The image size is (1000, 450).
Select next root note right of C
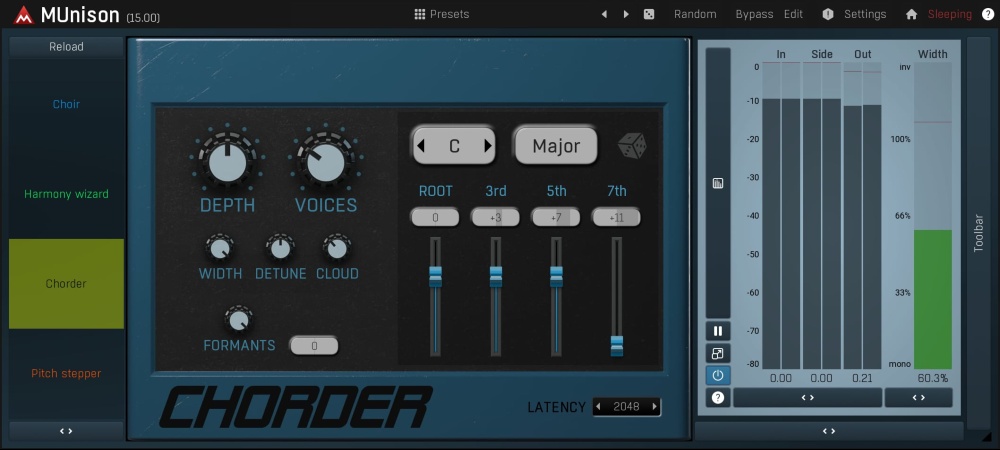point(488,146)
